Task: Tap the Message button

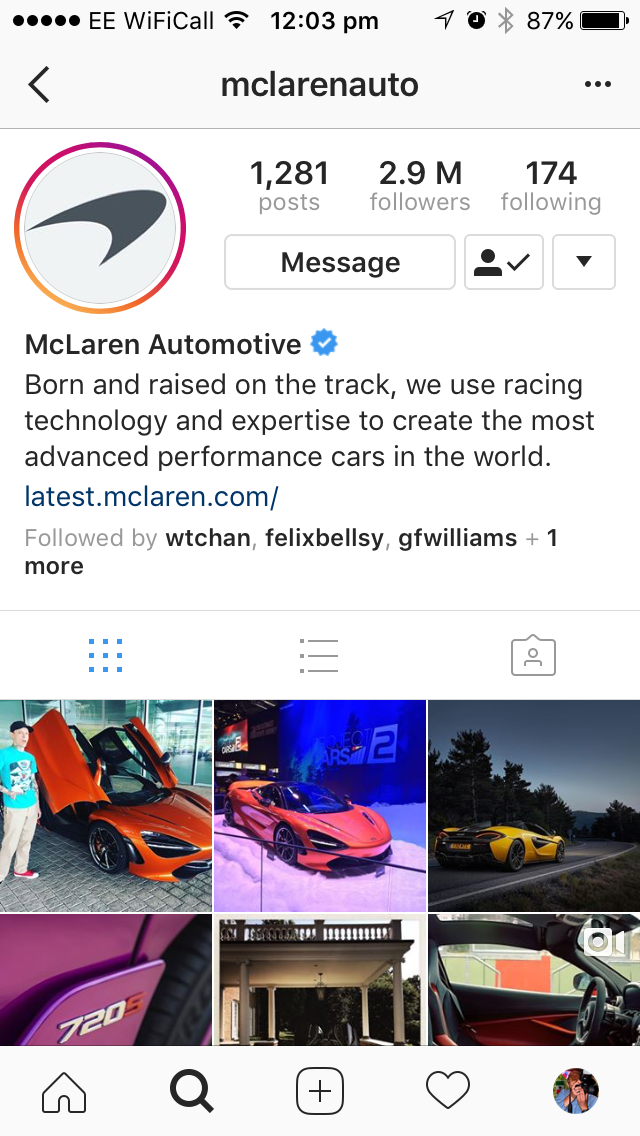Action: coord(340,262)
